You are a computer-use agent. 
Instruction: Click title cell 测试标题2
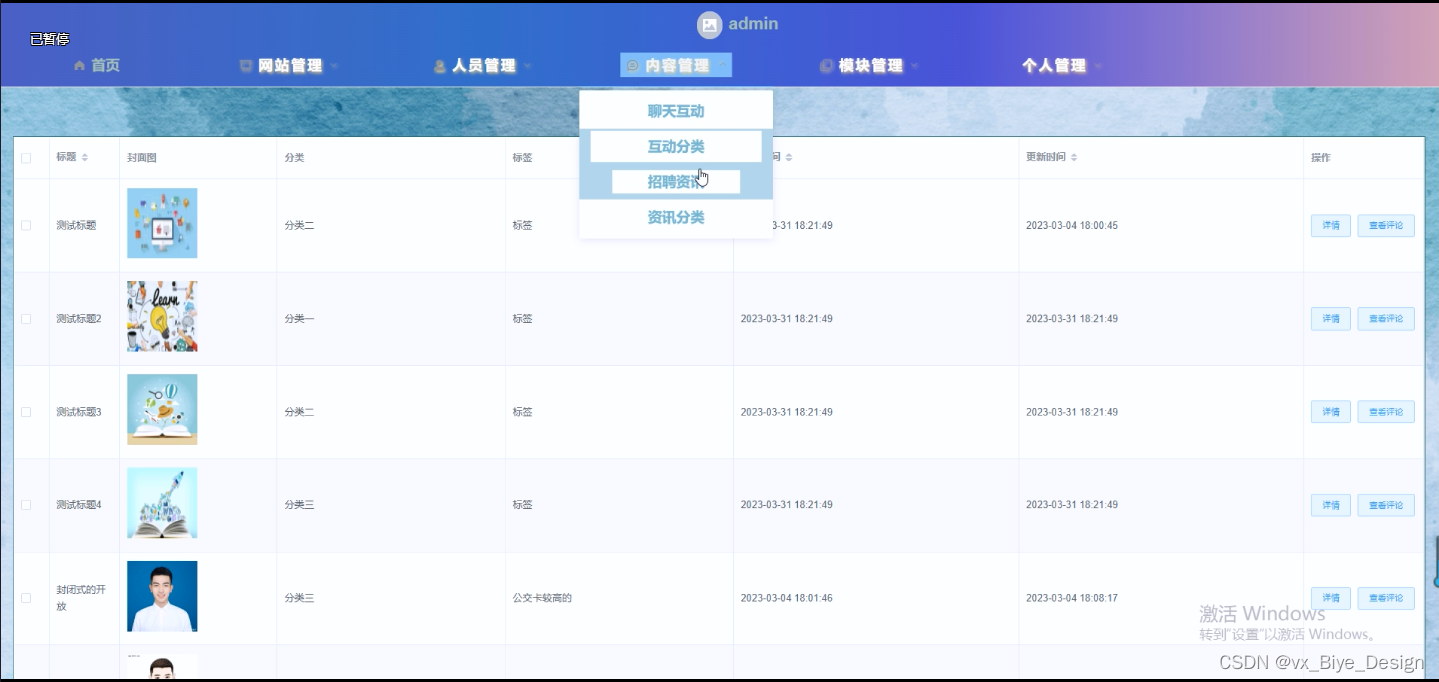(x=79, y=319)
